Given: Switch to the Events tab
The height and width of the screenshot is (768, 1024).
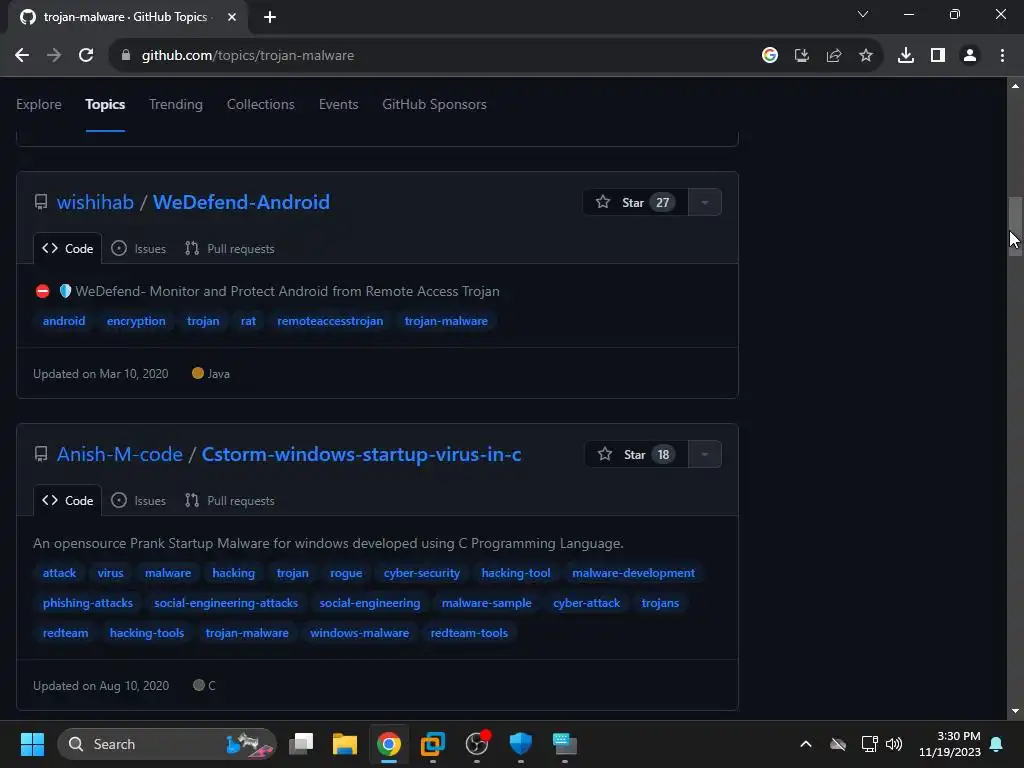Looking at the screenshot, I should pyautogui.click(x=338, y=104).
